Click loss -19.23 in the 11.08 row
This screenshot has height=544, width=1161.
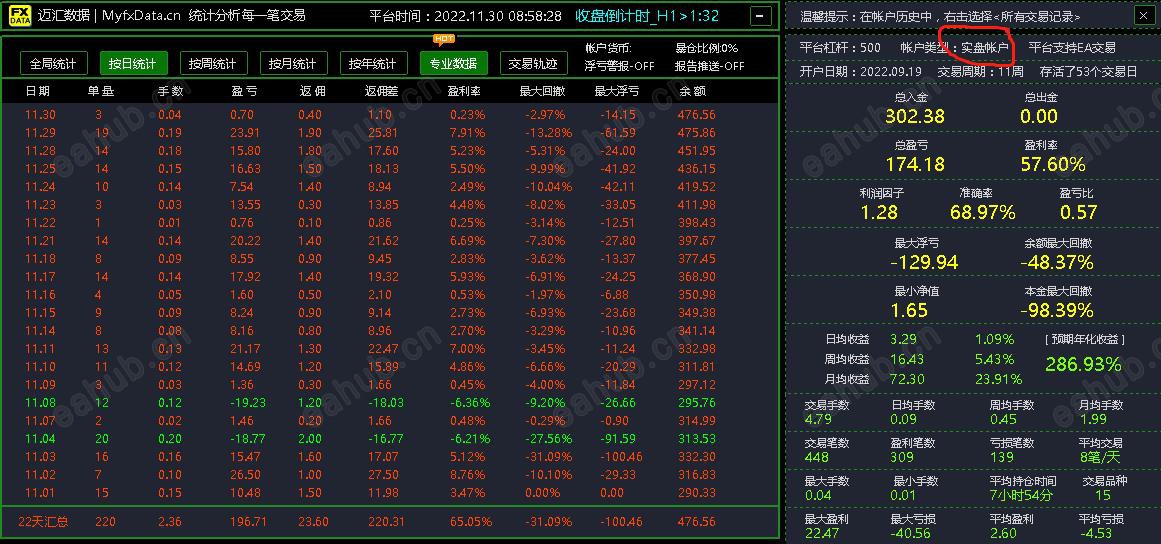[248, 403]
